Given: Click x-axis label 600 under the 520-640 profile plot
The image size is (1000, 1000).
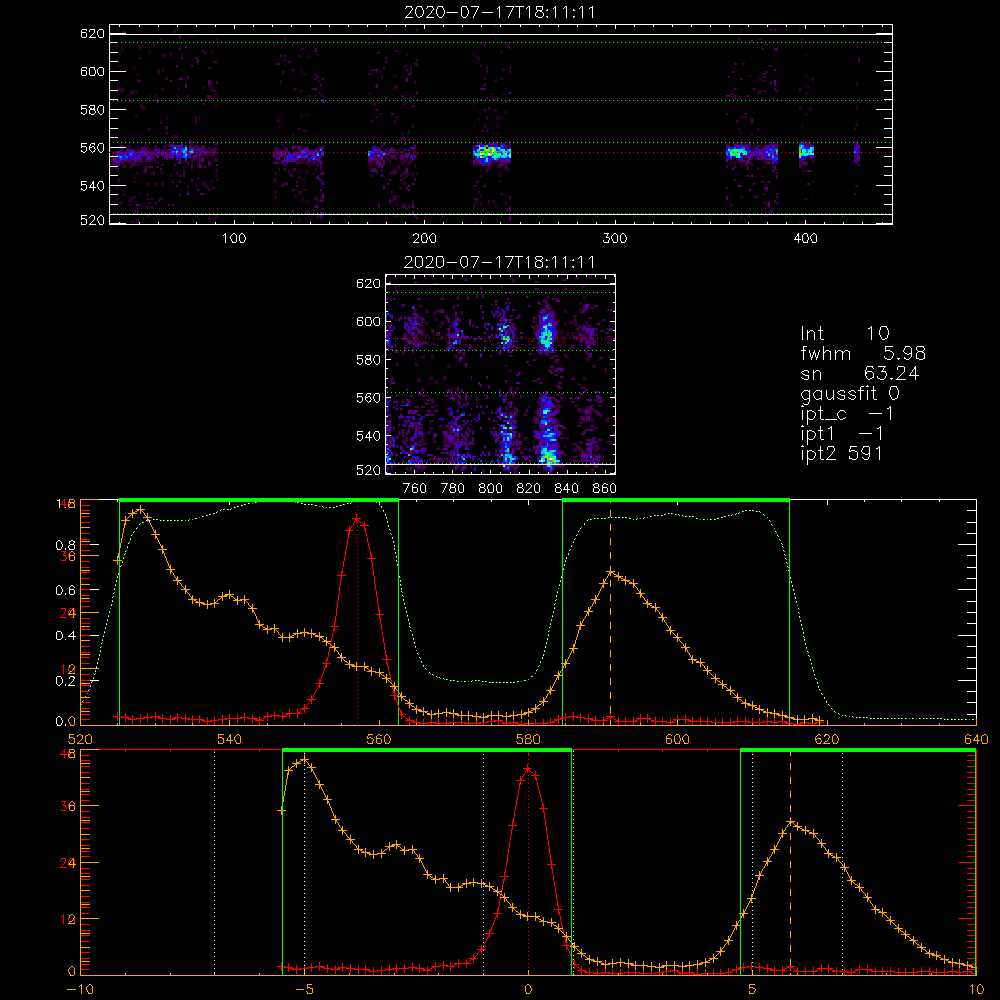Looking at the screenshot, I should pyautogui.click(x=677, y=739).
